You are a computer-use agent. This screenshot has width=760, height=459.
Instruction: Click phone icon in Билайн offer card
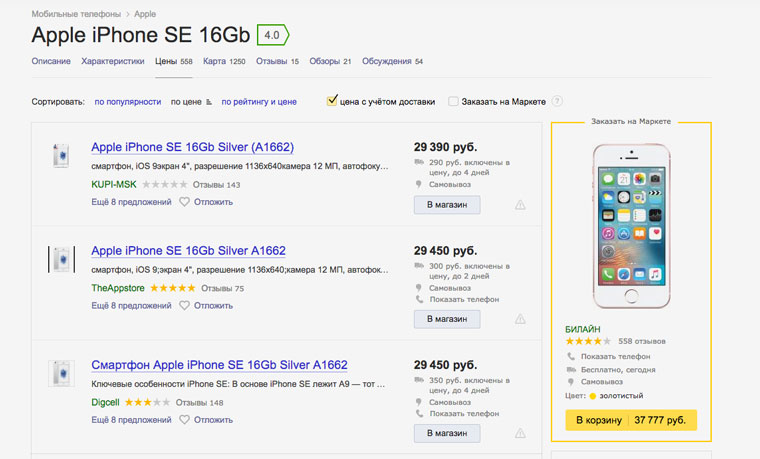pyautogui.click(x=571, y=356)
